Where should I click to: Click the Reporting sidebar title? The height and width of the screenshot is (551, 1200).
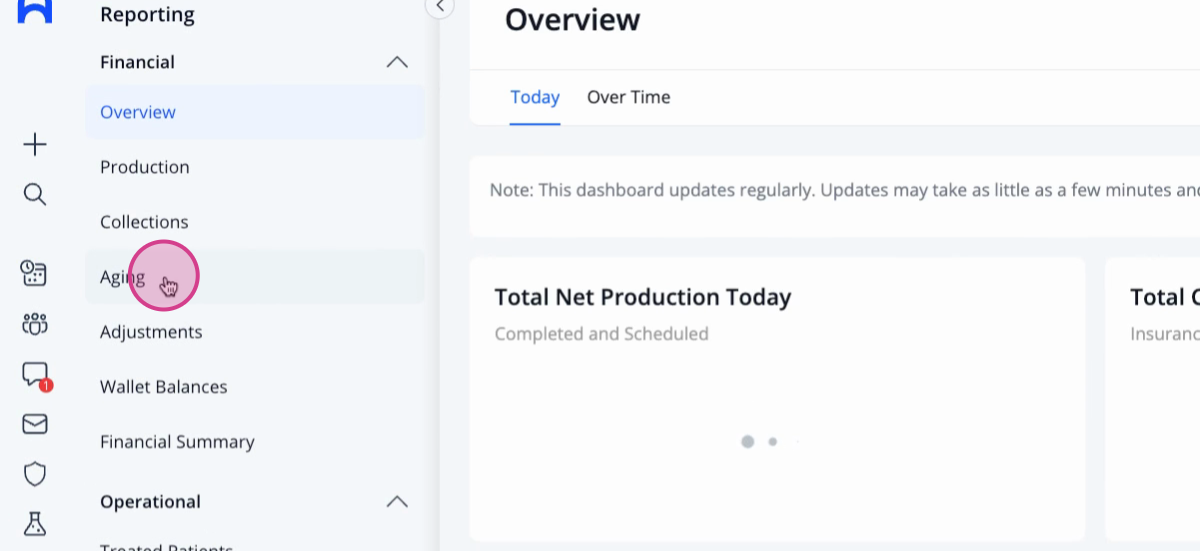click(x=147, y=15)
